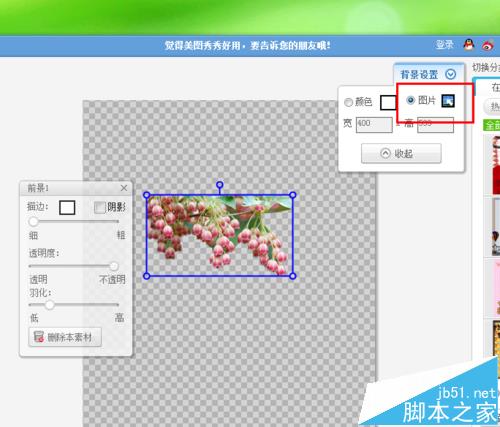
Task: Click the top-left resize handle of selection
Action: pos(146,195)
